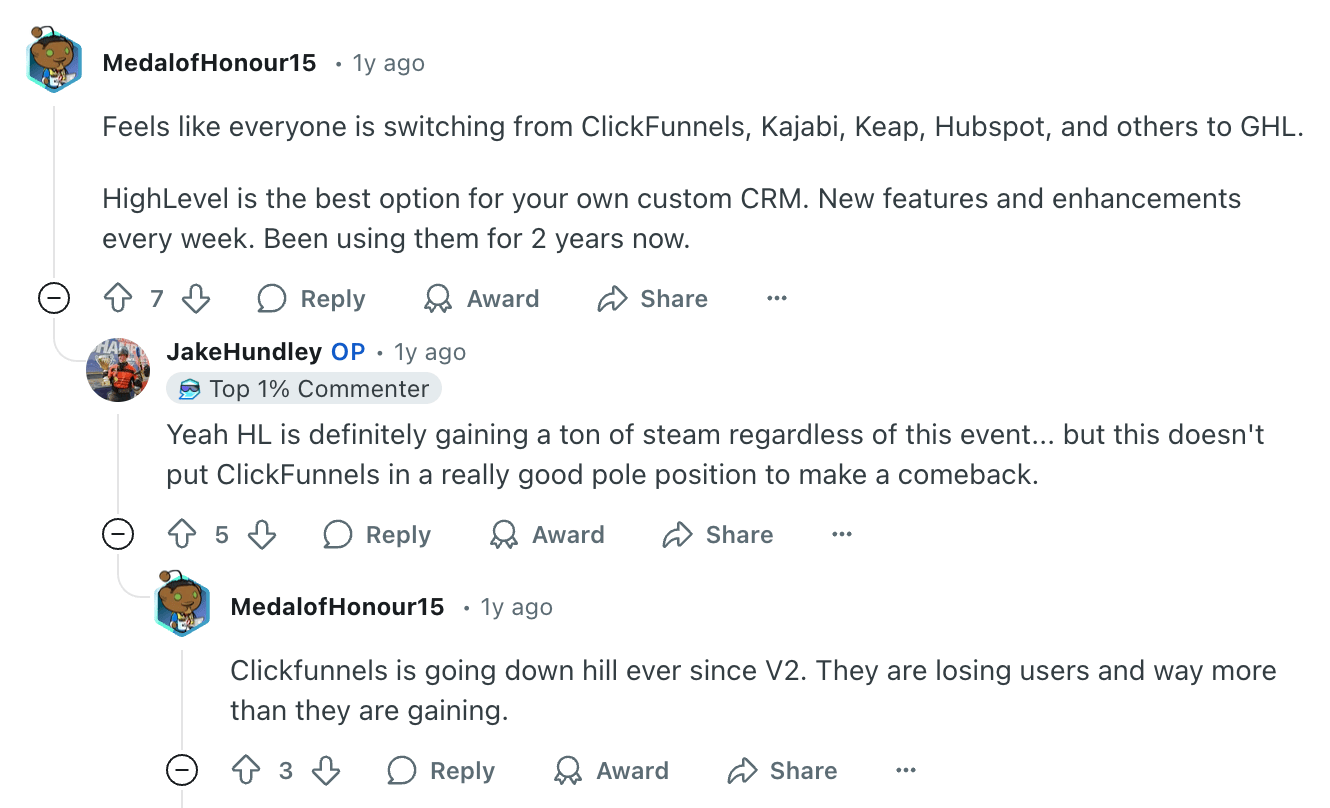Reply to JakeHundley's comment
The width and height of the screenshot is (1330, 808).
pyautogui.click(x=377, y=535)
